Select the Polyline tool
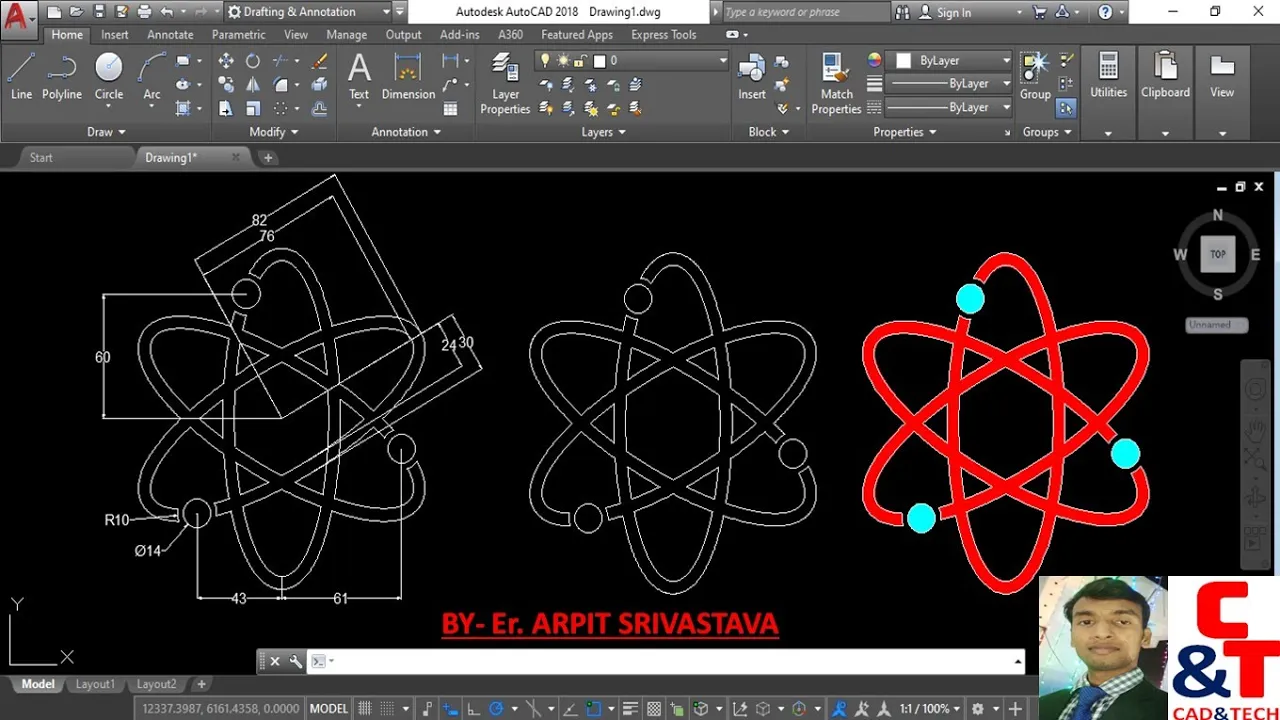Image resolution: width=1280 pixels, height=720 pixels. (61, 77)
